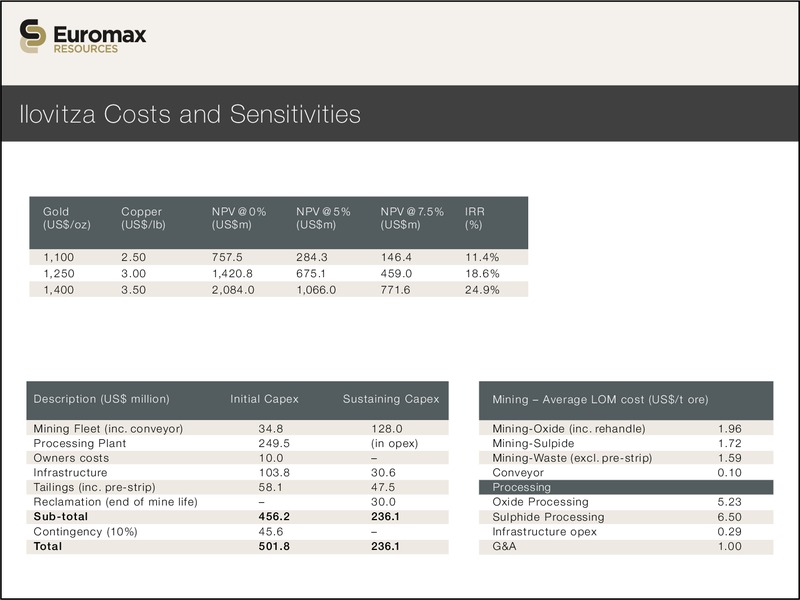Select the 'Mining-Sulpide' row label
This screenshot has width=800, height=600.
pyautogui.click(x=533, y=443)
